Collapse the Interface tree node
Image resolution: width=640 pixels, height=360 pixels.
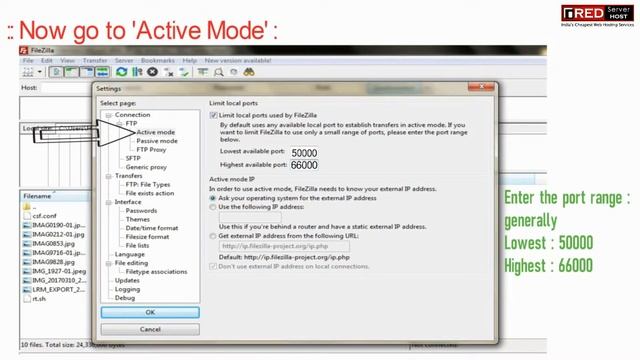coord(109,202)
